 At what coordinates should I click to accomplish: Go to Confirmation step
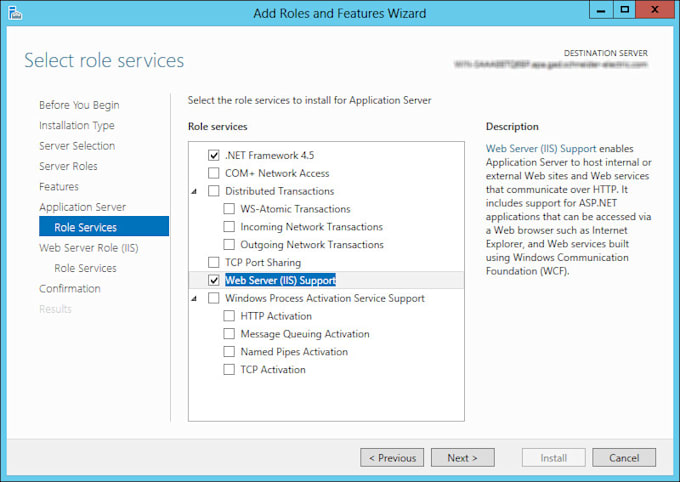point(69,289)
